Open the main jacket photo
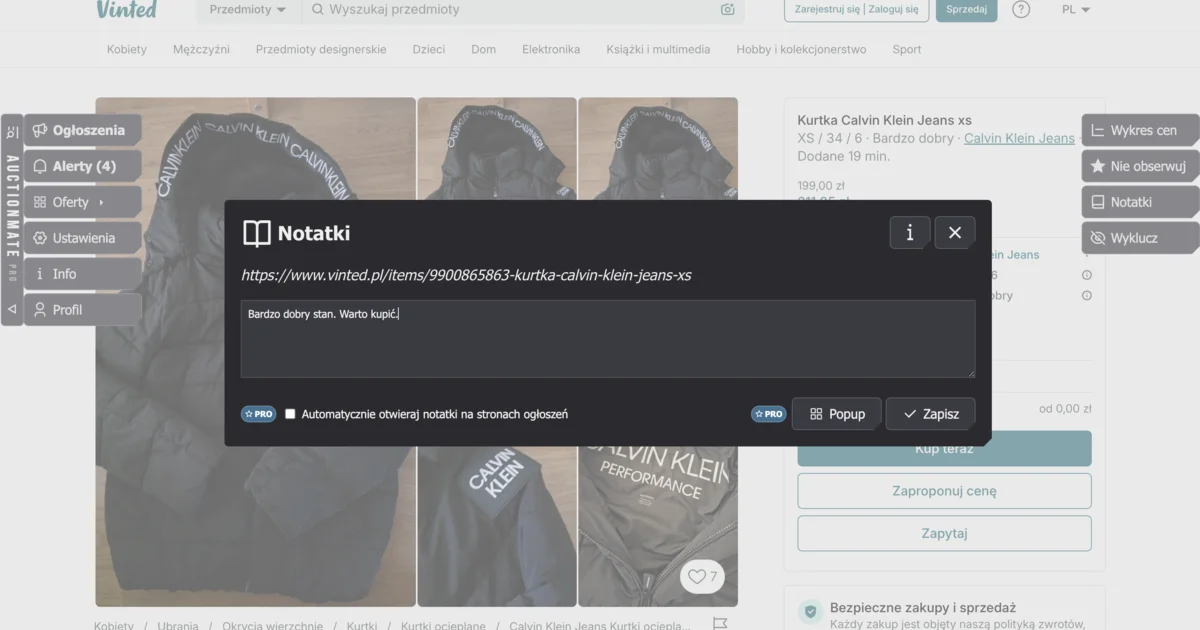Image resolution: width=1200 pixels, height=630 pixels. coord(255,352)
